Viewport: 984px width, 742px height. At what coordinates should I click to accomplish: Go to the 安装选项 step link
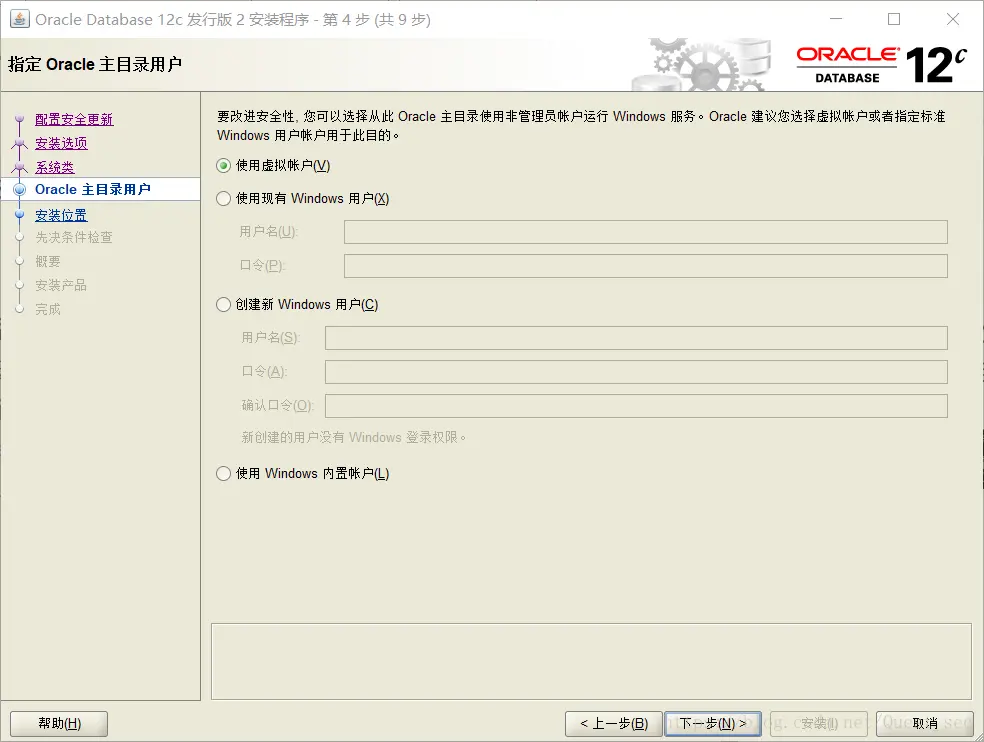click(62, 143)
